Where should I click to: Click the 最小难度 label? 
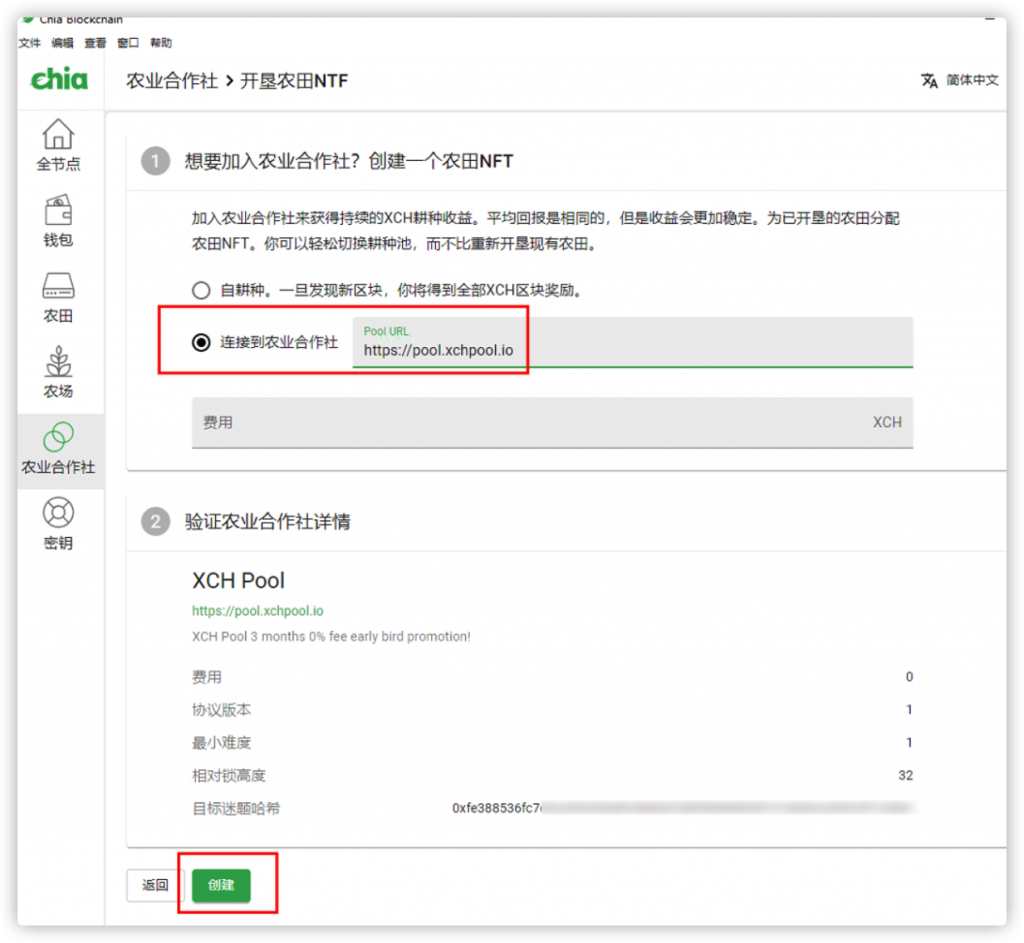(221, 743)
